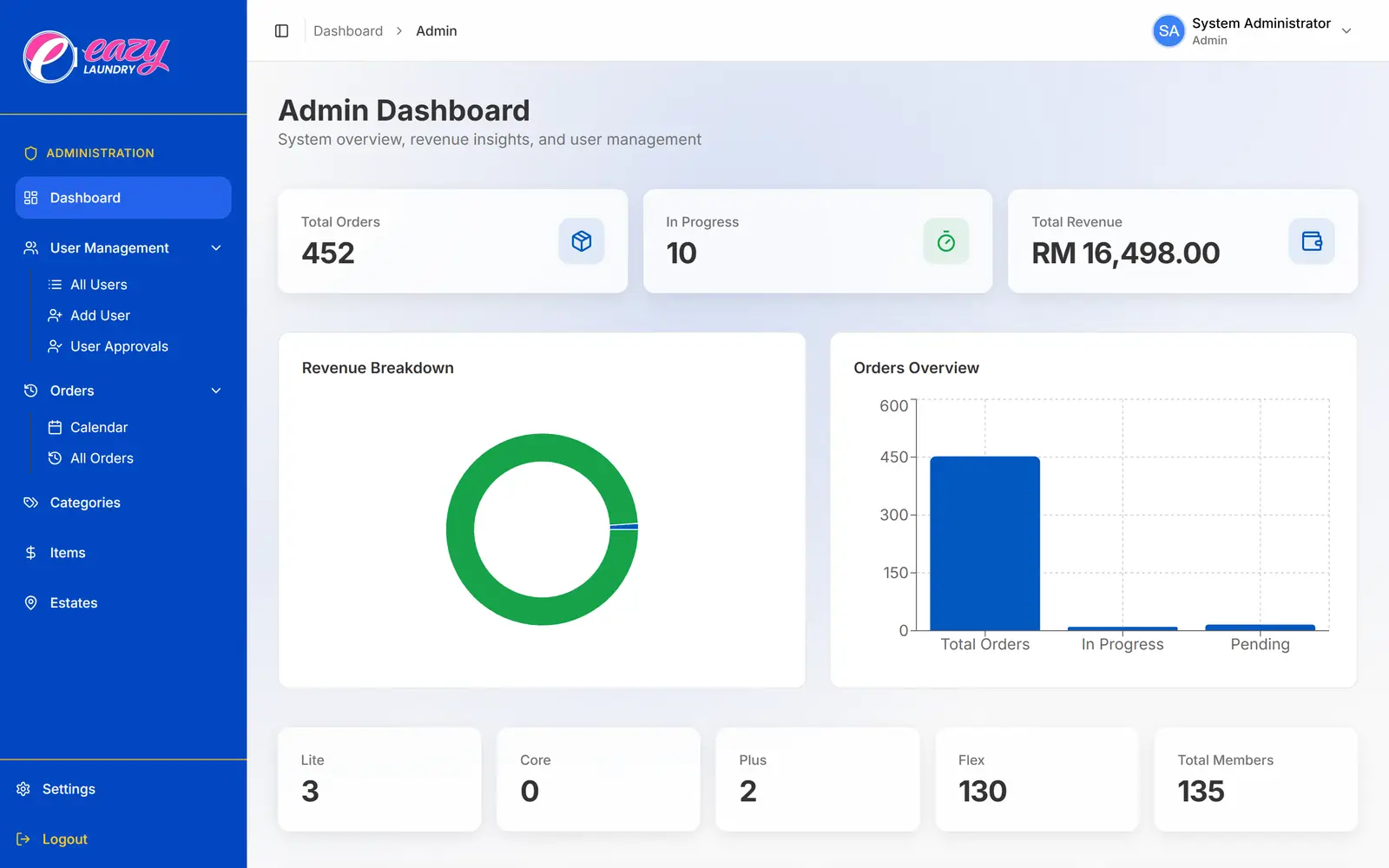This screenshot has height=868, width=1389.
Task: Click the Plus membership card
Action: 818,779
